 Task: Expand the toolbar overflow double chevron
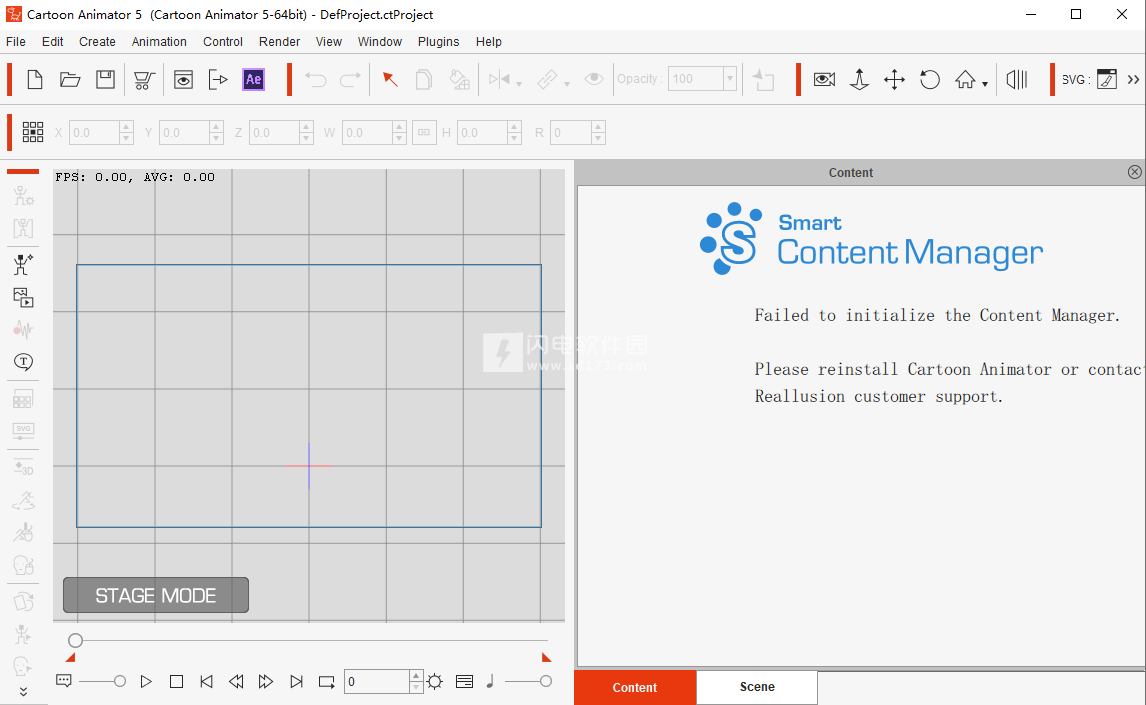[x=1133, y=80]
